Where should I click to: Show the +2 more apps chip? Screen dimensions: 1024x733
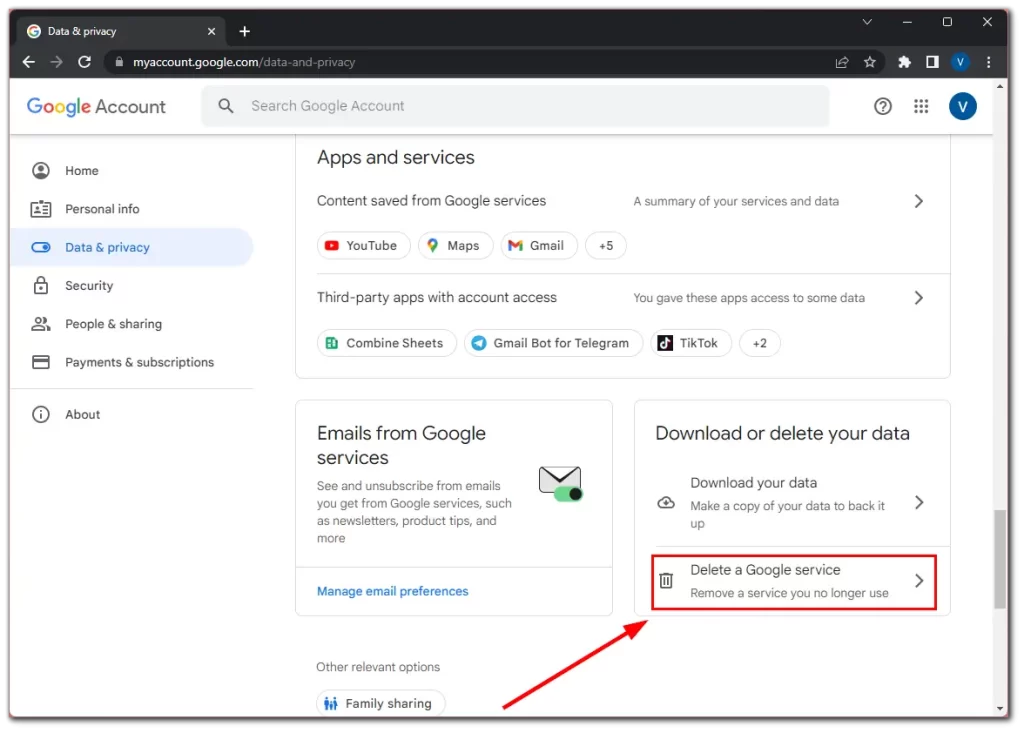pos(759,343)
